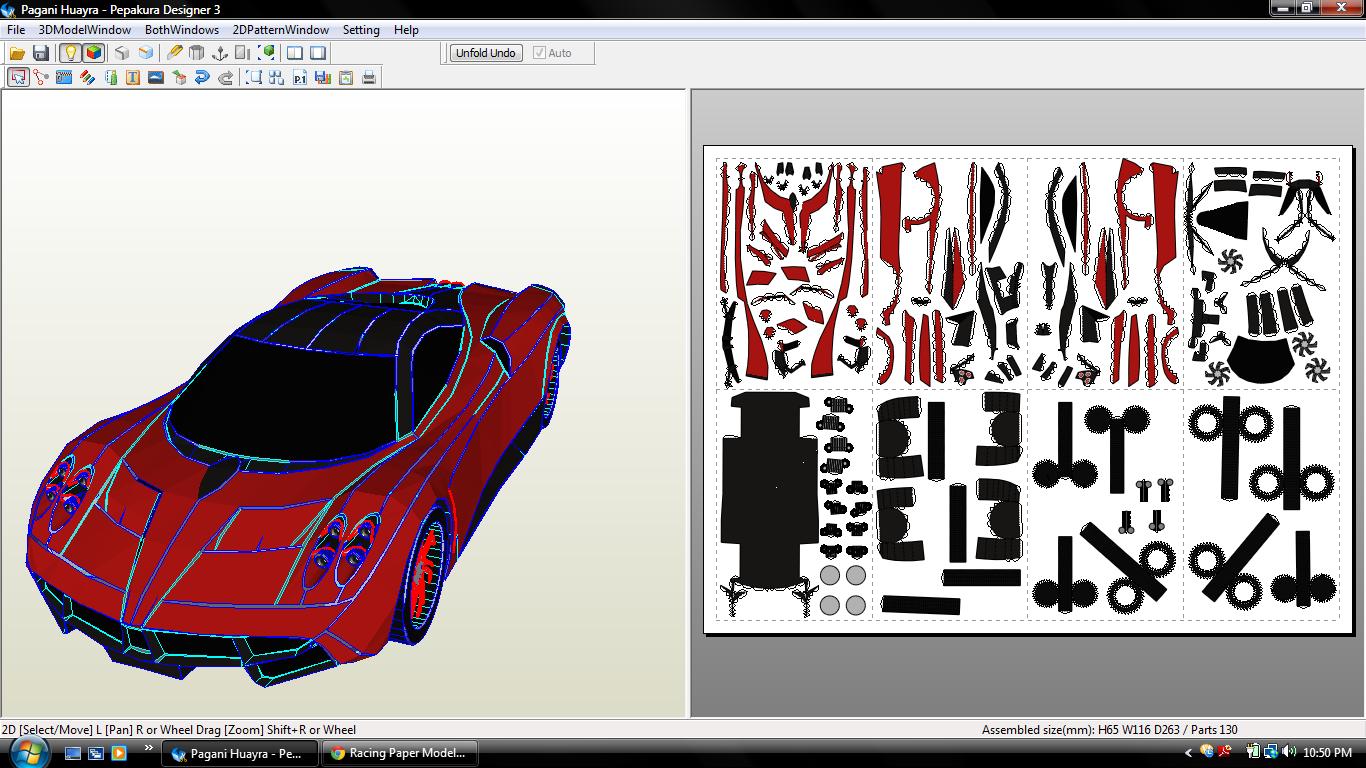Click the floppy with colored bars icon
This screenshot has width=1366, height=768.
(323, 77)
